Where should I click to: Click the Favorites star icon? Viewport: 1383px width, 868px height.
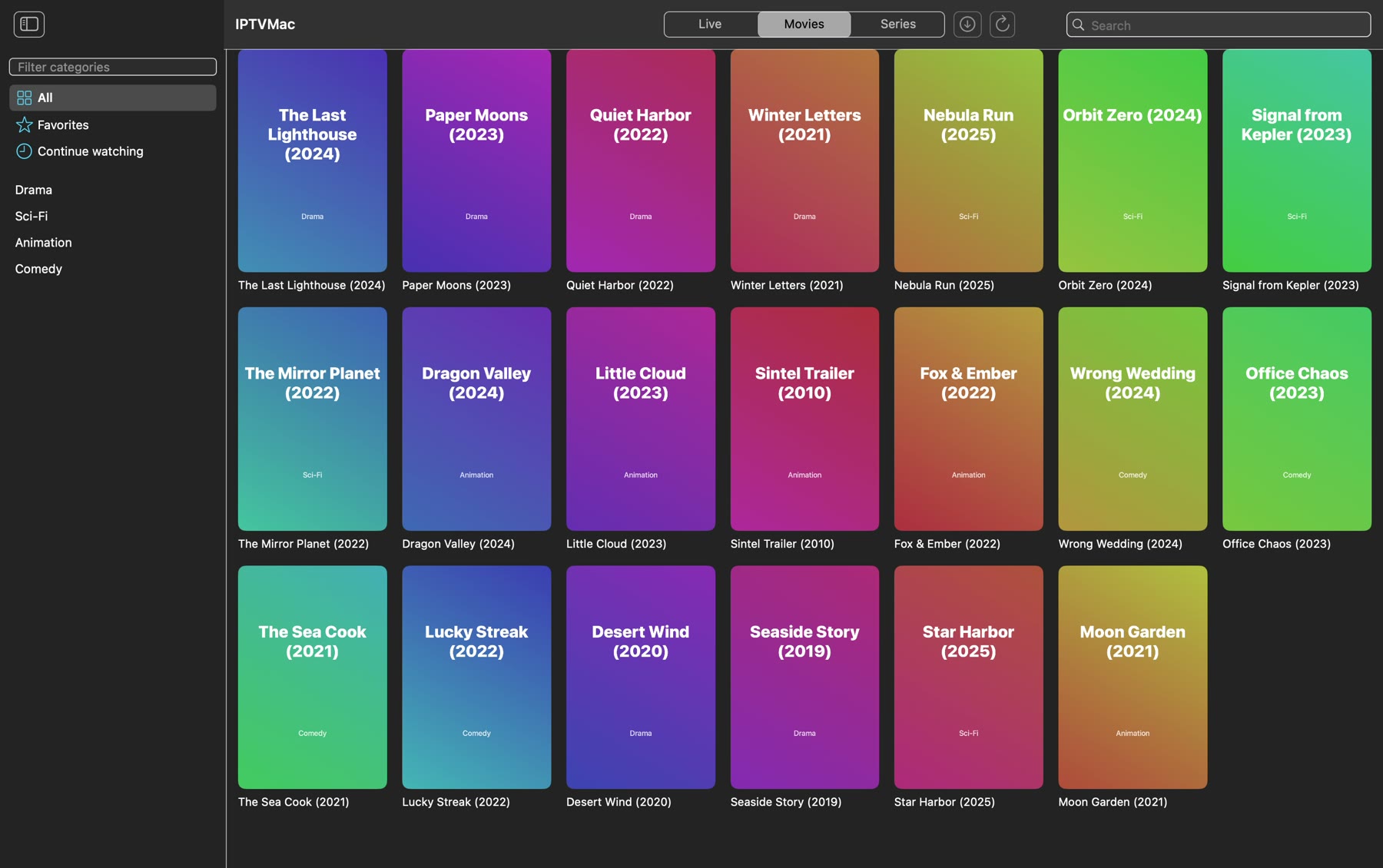click(x=25, y=124)
